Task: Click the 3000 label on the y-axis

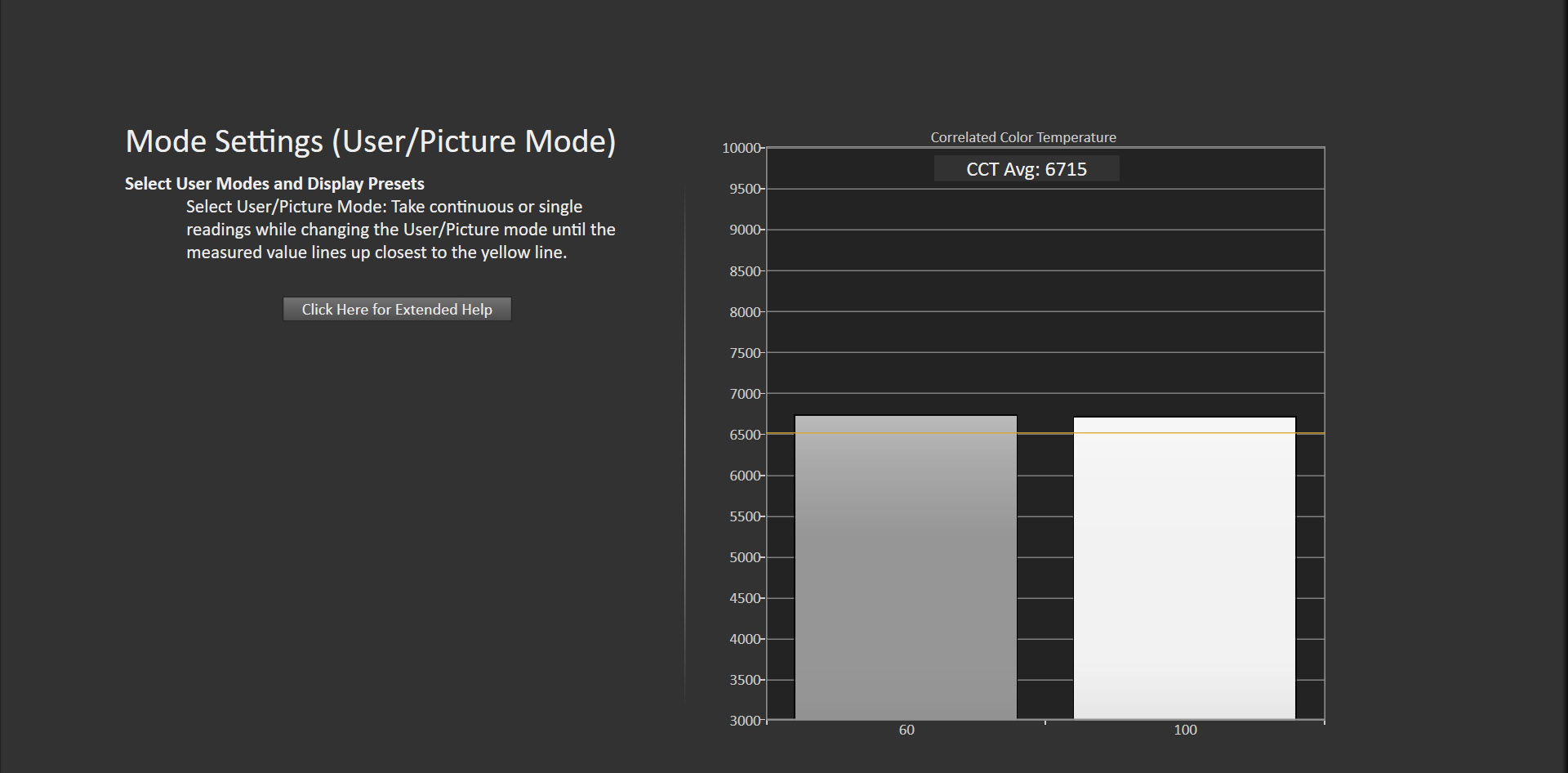Action: pos(745,721)
